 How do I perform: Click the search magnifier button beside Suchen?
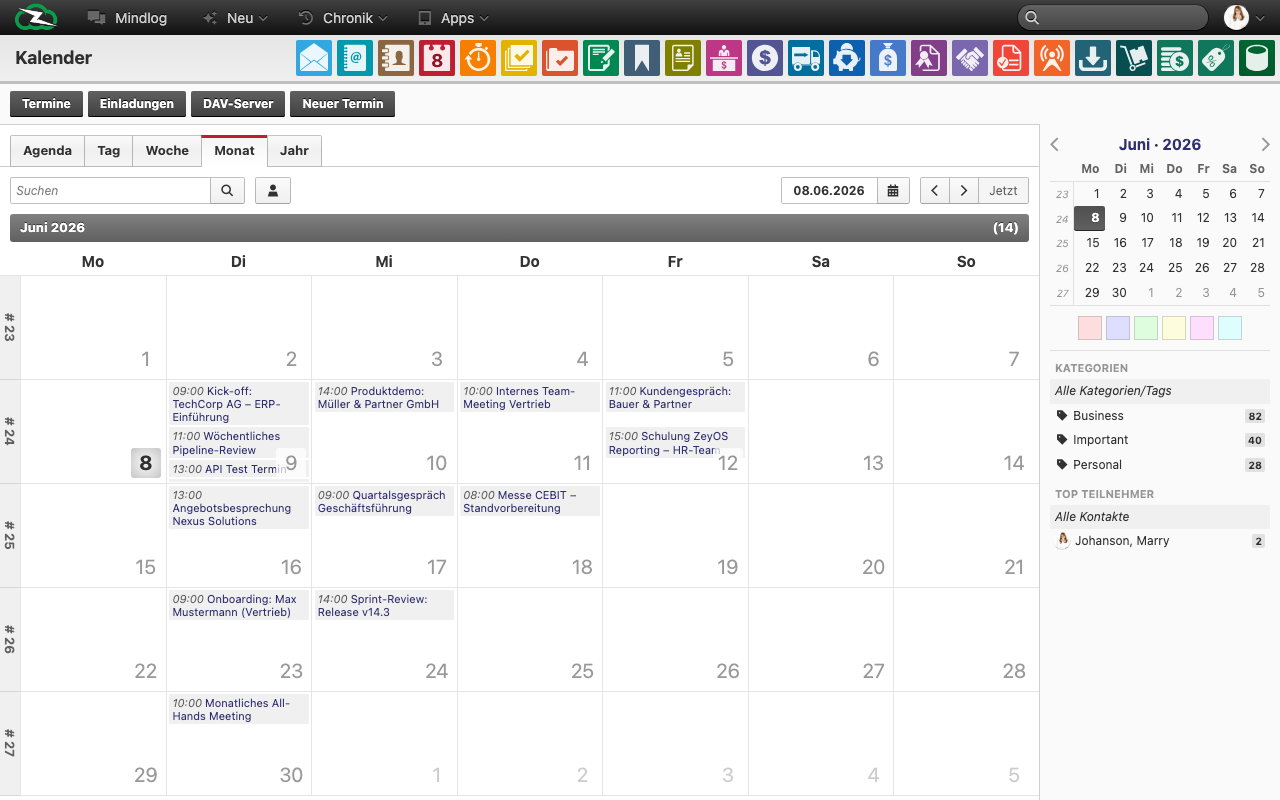tap(227, 190)
